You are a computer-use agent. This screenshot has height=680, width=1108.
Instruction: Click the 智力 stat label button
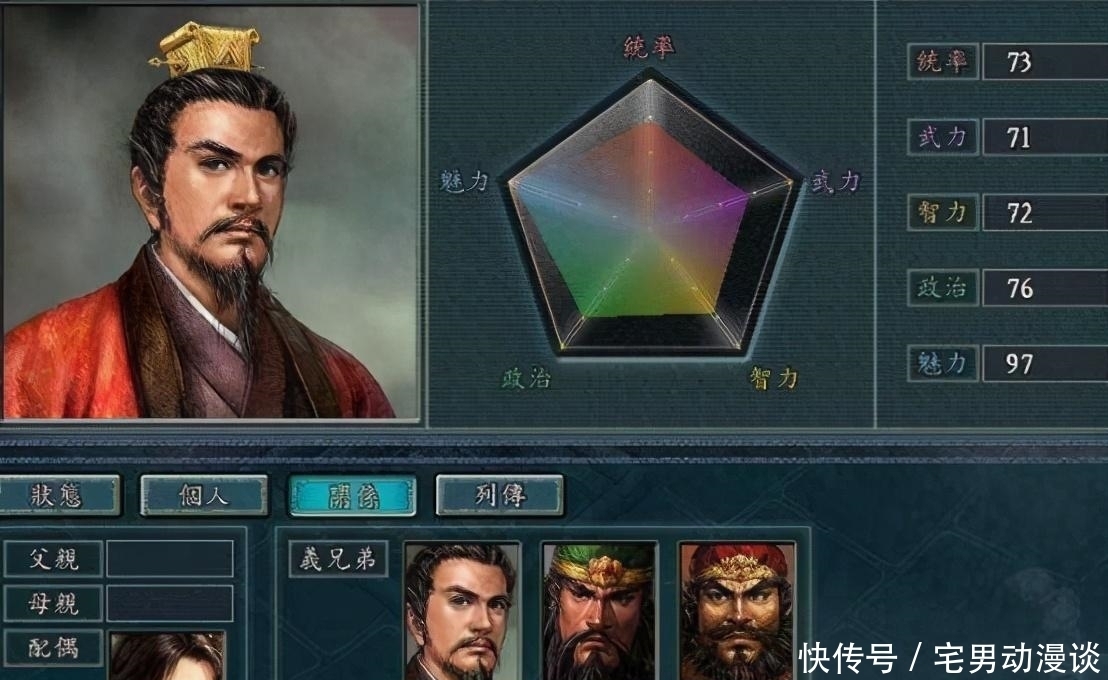pos(943,212)
